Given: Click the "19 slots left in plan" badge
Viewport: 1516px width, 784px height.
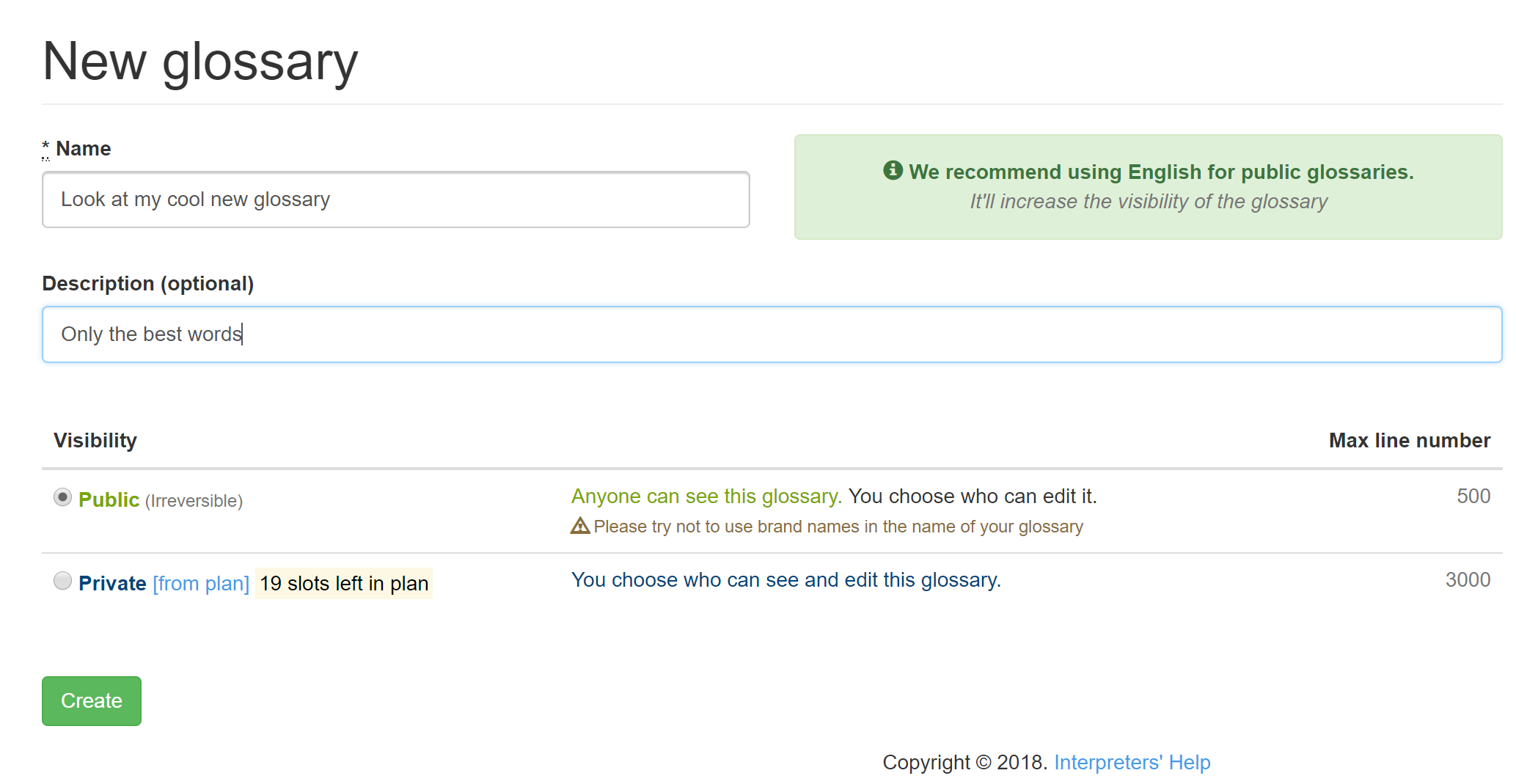Looking at the screenshot, I should [x=344, y=583].
